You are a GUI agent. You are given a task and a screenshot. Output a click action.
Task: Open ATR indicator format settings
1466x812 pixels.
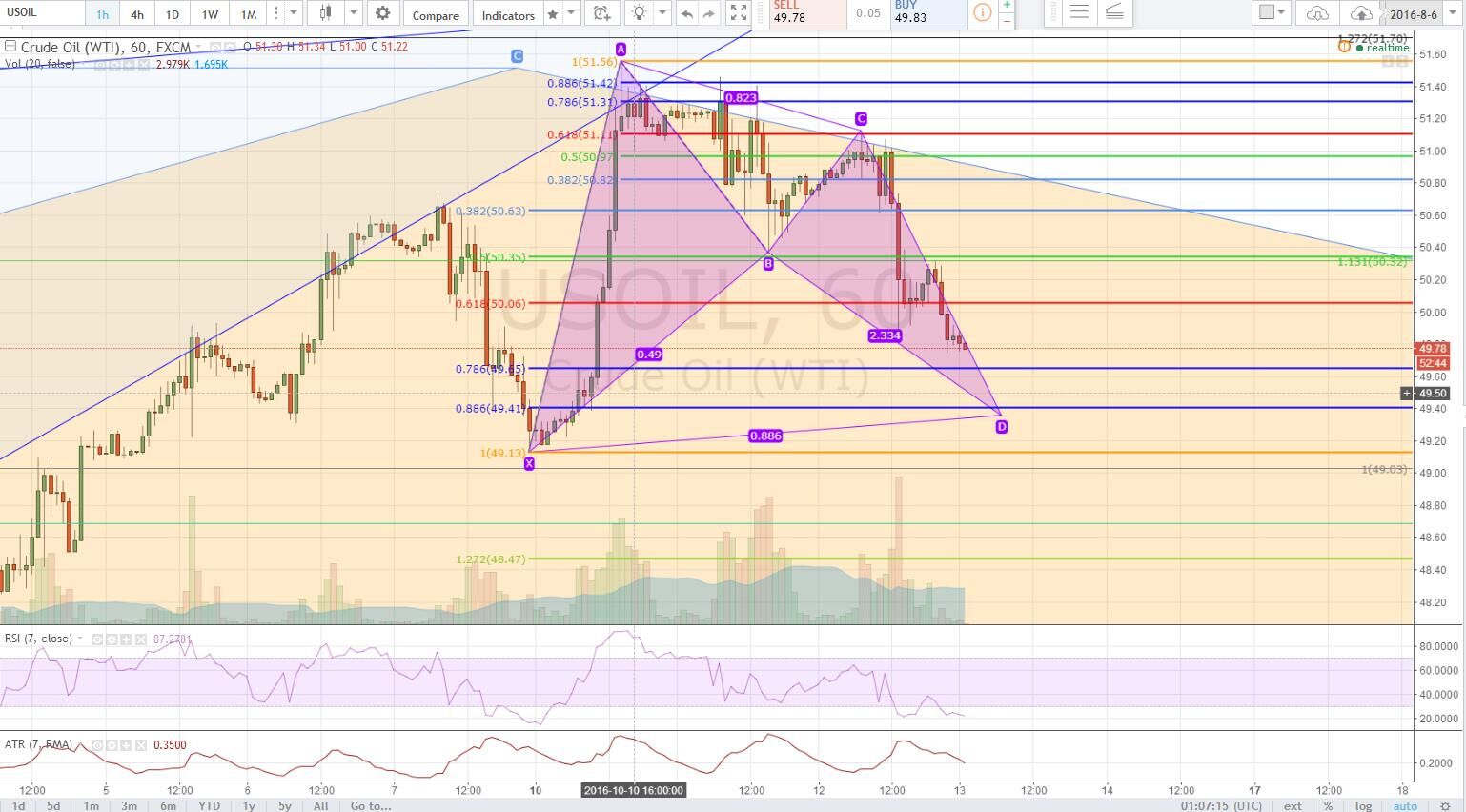point(111,745)
